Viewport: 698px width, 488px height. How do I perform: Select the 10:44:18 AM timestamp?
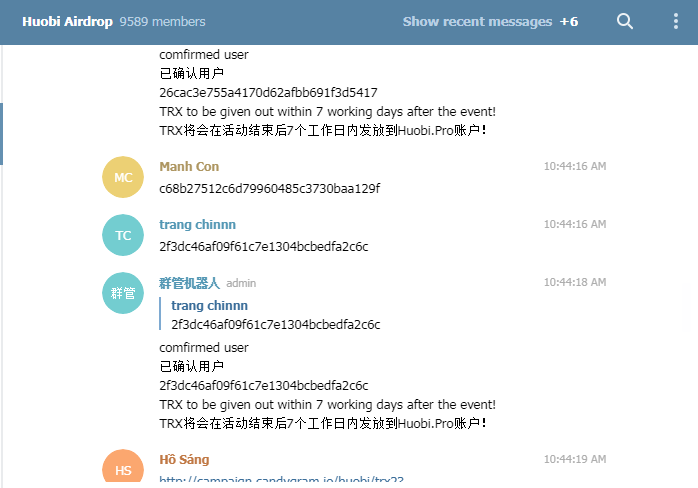click(x=575, y=282)
